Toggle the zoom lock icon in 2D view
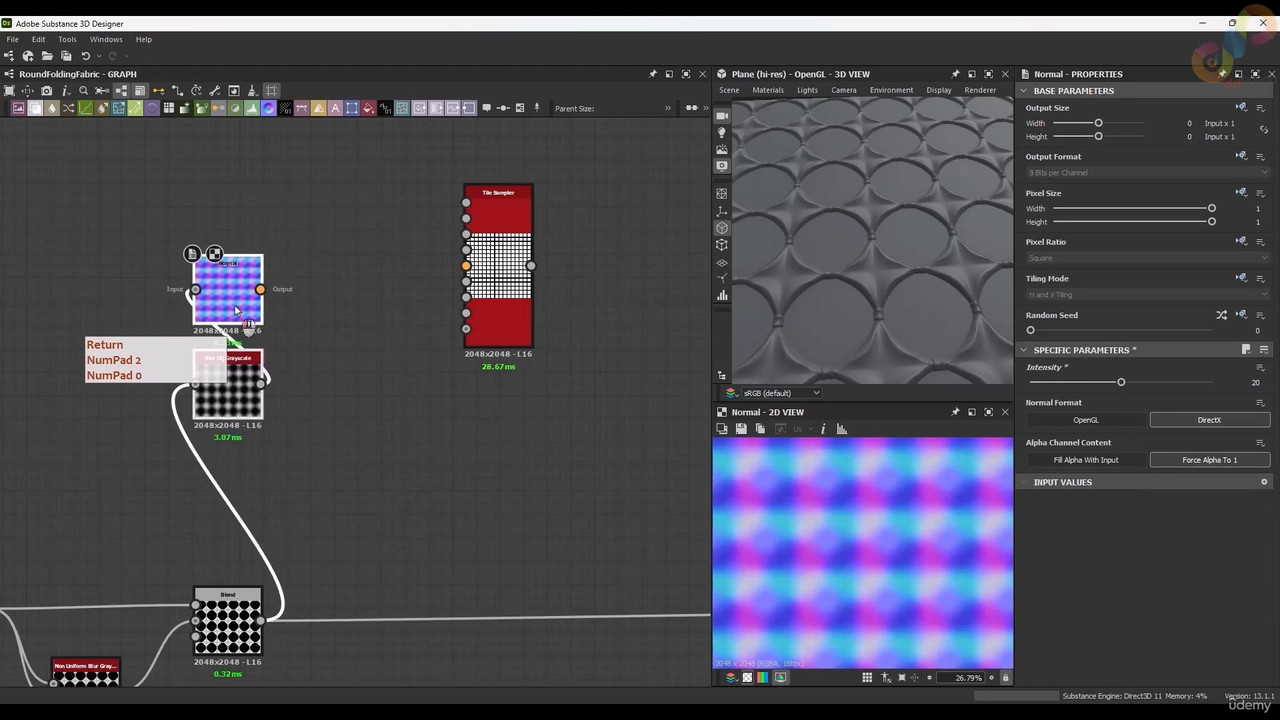The image size is (1280, 720). pos(1005,678)
